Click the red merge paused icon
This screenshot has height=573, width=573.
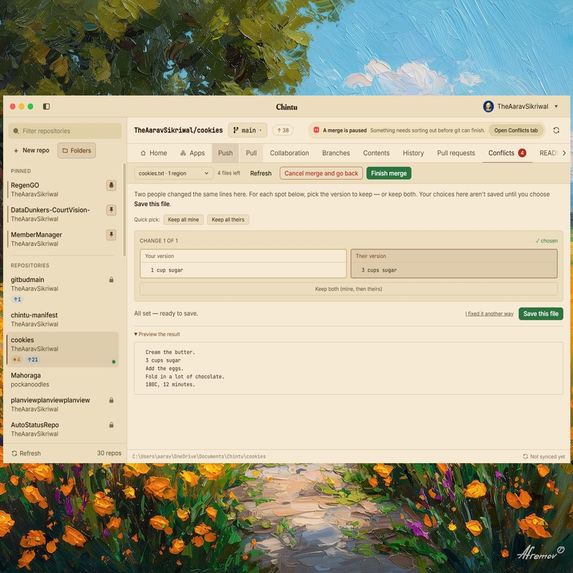(x=316, y=130)
